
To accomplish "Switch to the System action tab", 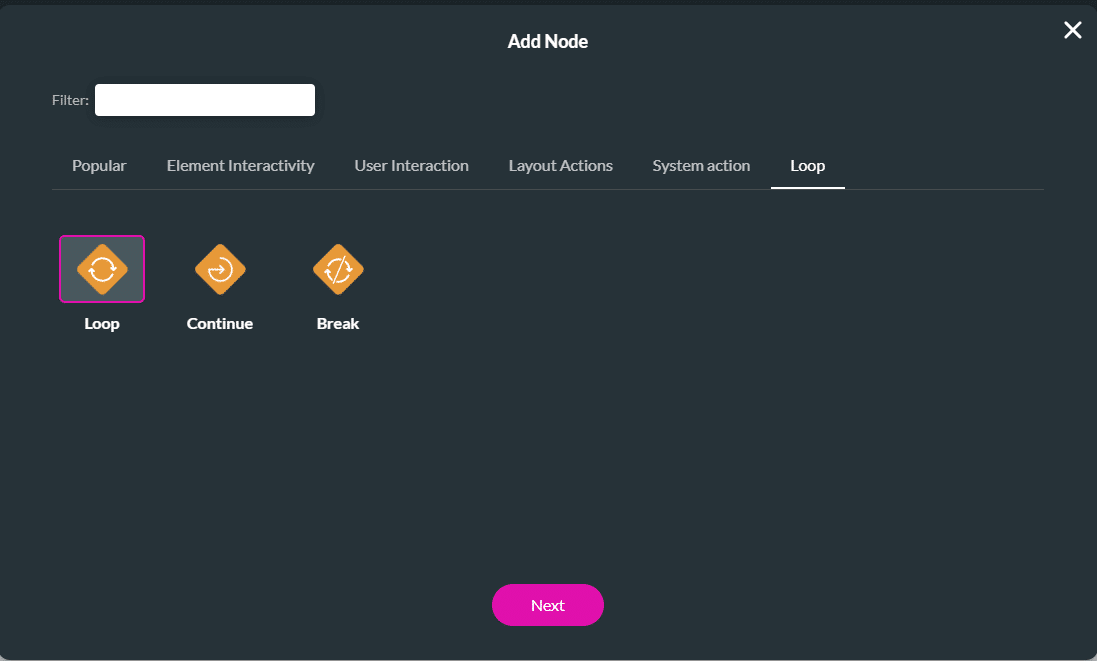I will coord(701,166).
